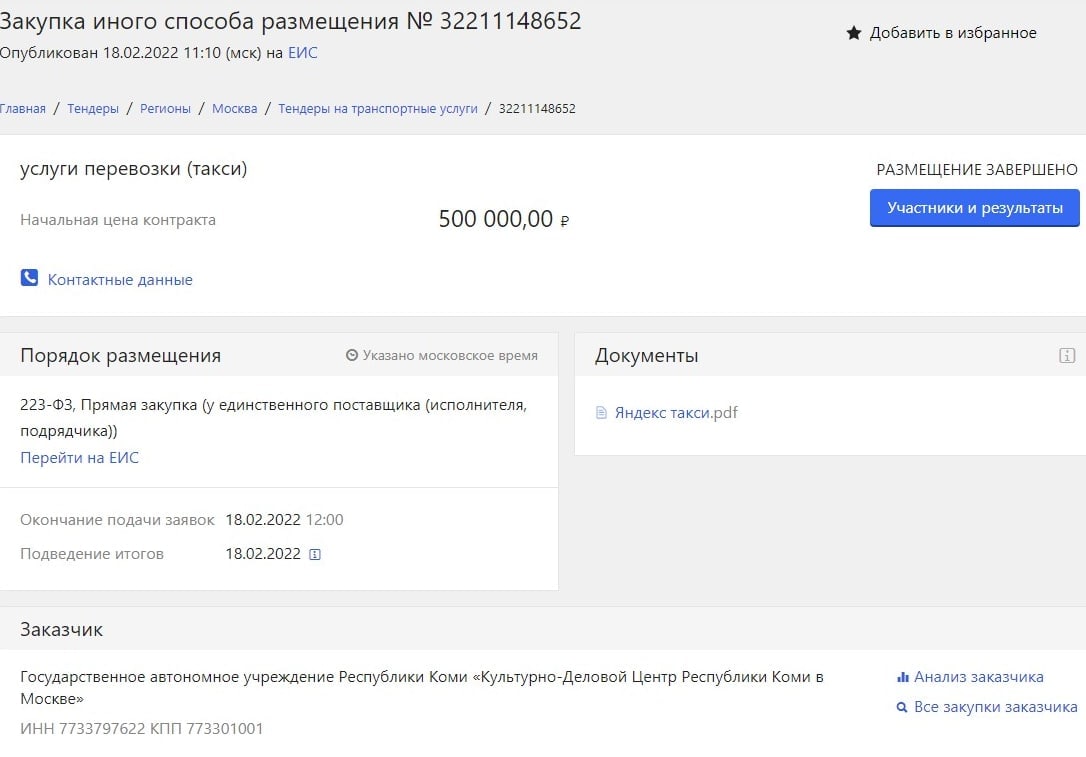The width and height of the screenshot is (1086, 757).
Task: Click the info icon beside results date
Action: click(315, 554)
